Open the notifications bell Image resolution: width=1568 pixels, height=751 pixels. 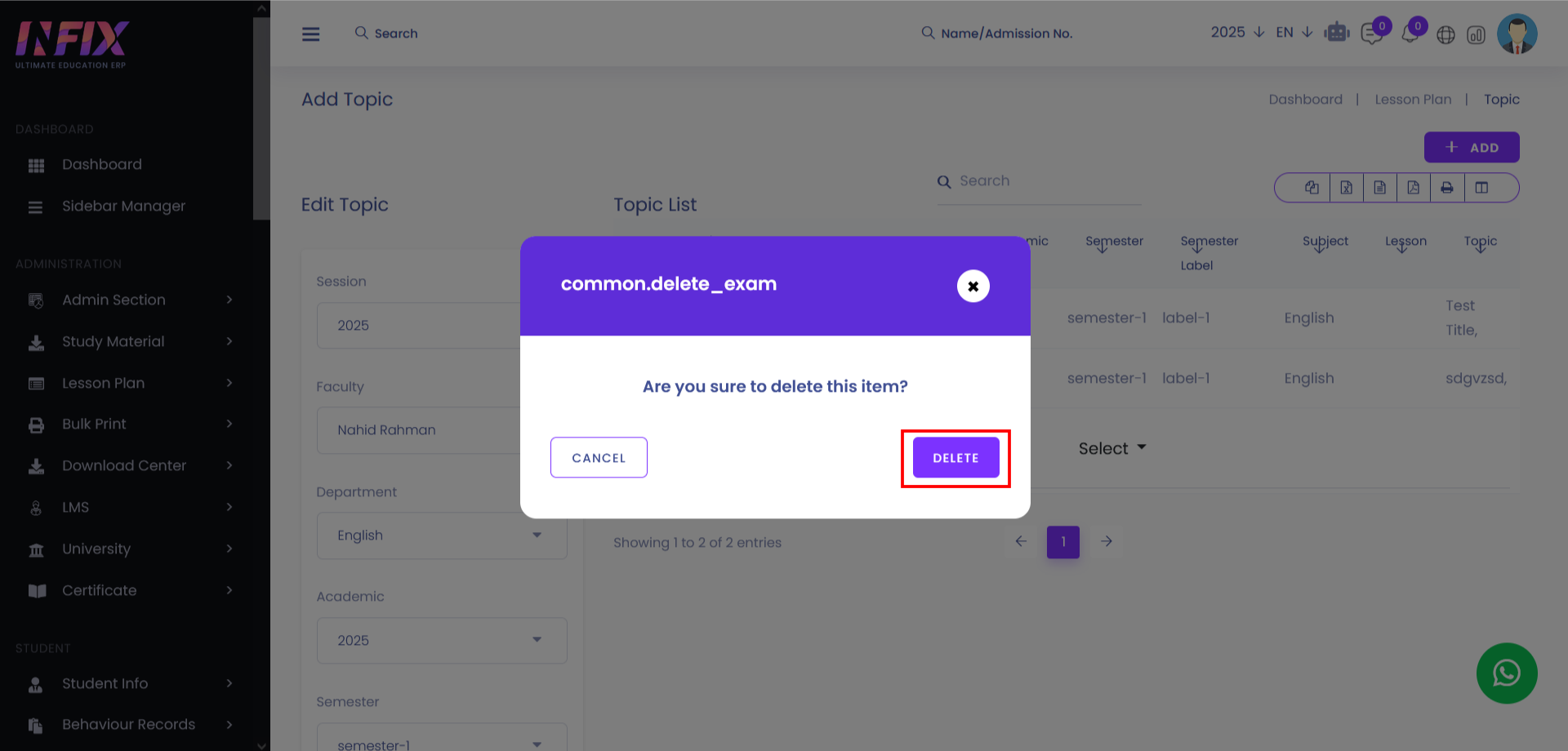tap(1410, 34)
